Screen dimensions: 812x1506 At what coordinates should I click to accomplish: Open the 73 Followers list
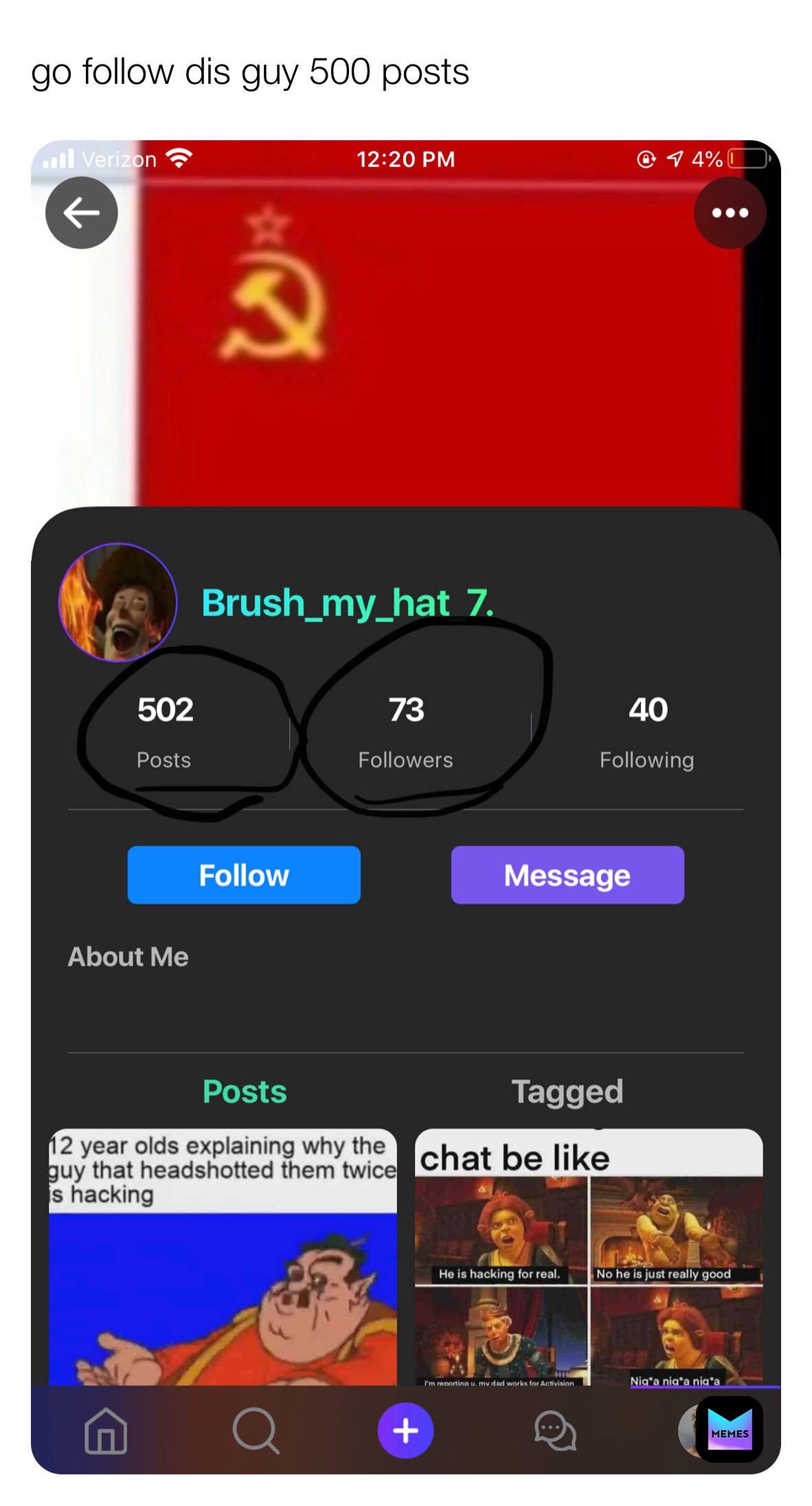pyautogui.click(x=405, y=731)
